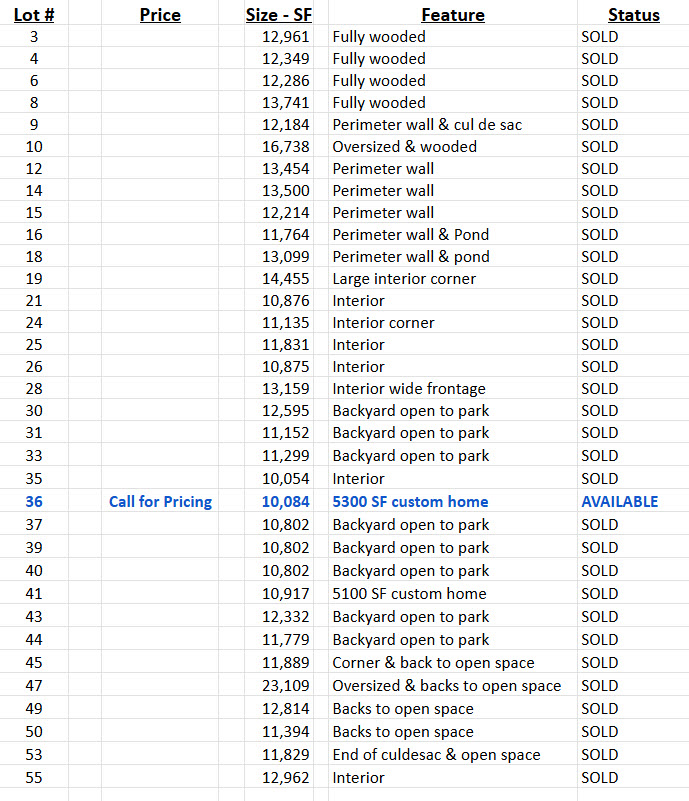The image size is (689, 801).
Task: Open the "Call for Pricing" link
Action: 160,502
